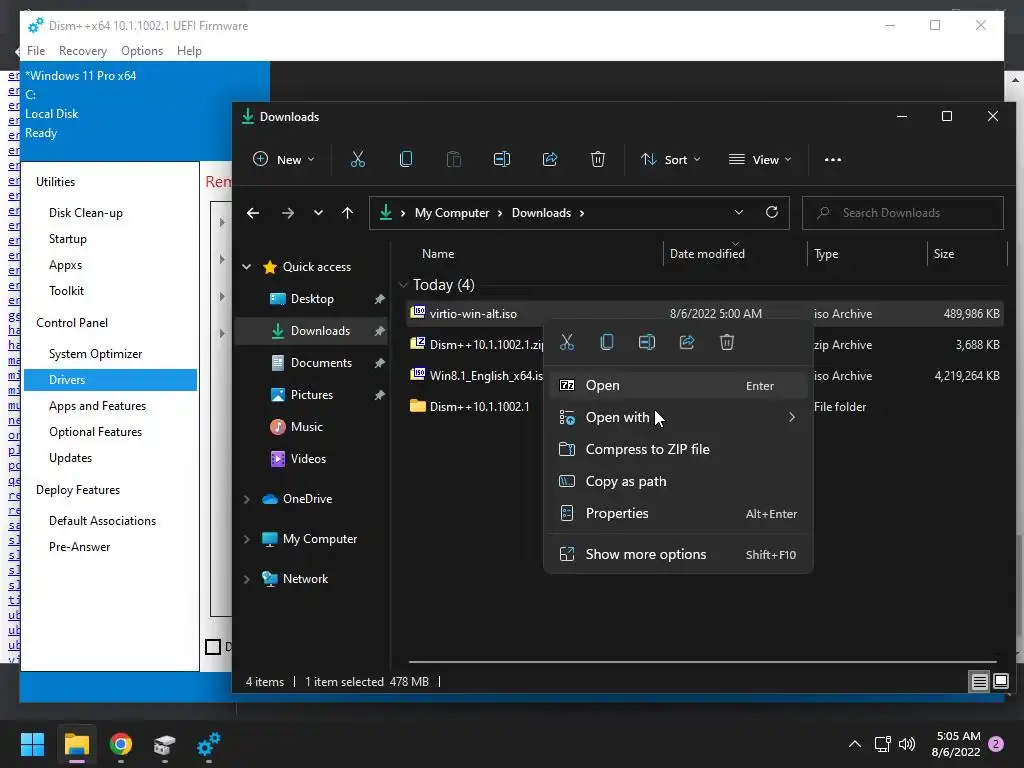Click File Explorer taskbar icon
Screen dimensions: 1024x768
click(x=76, y=744)
